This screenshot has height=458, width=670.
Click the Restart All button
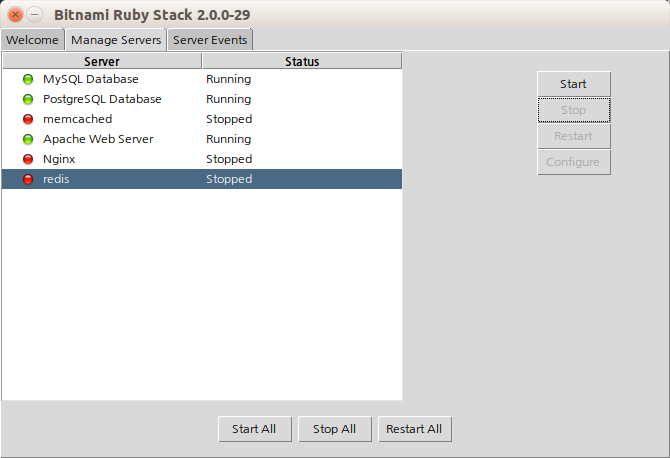pyautogui.click(x=414, y=429)
